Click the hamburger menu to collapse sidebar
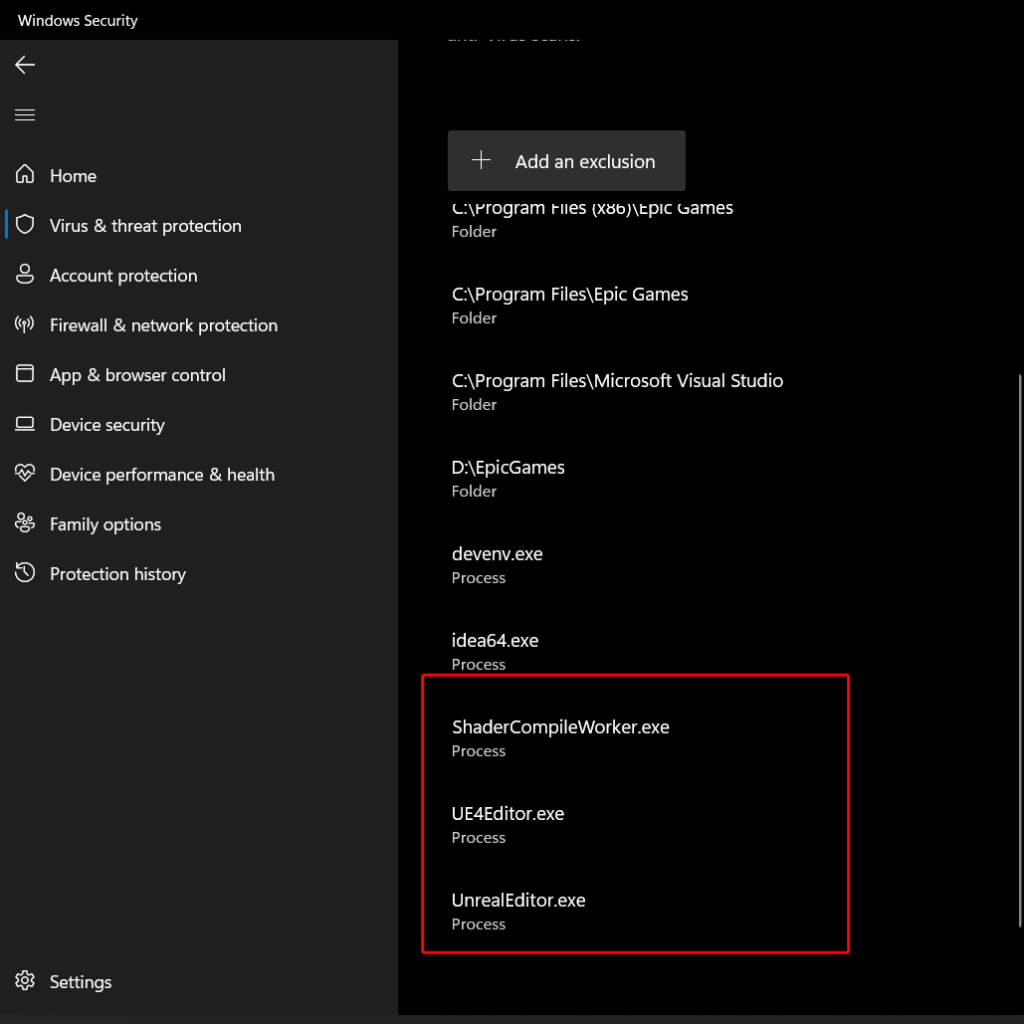This screenshot has height=1024, width=1024. click(24, 114)
